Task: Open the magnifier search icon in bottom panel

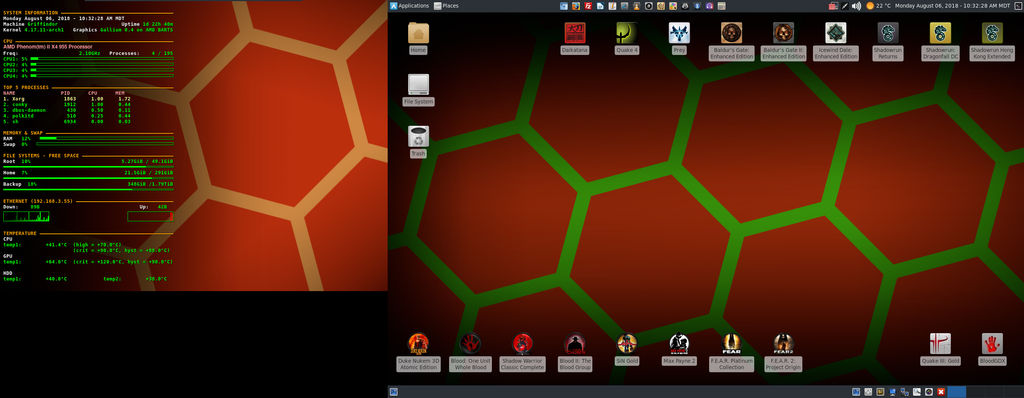Action: [x=917, y=392]
